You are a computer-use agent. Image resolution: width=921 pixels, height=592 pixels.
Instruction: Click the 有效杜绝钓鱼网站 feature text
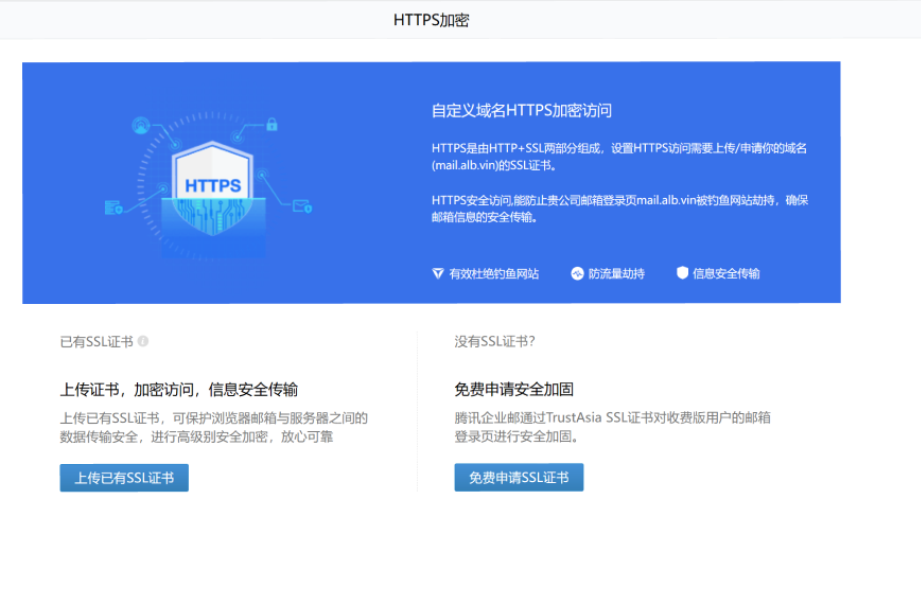pyautogui.click(x=494, y=273)
